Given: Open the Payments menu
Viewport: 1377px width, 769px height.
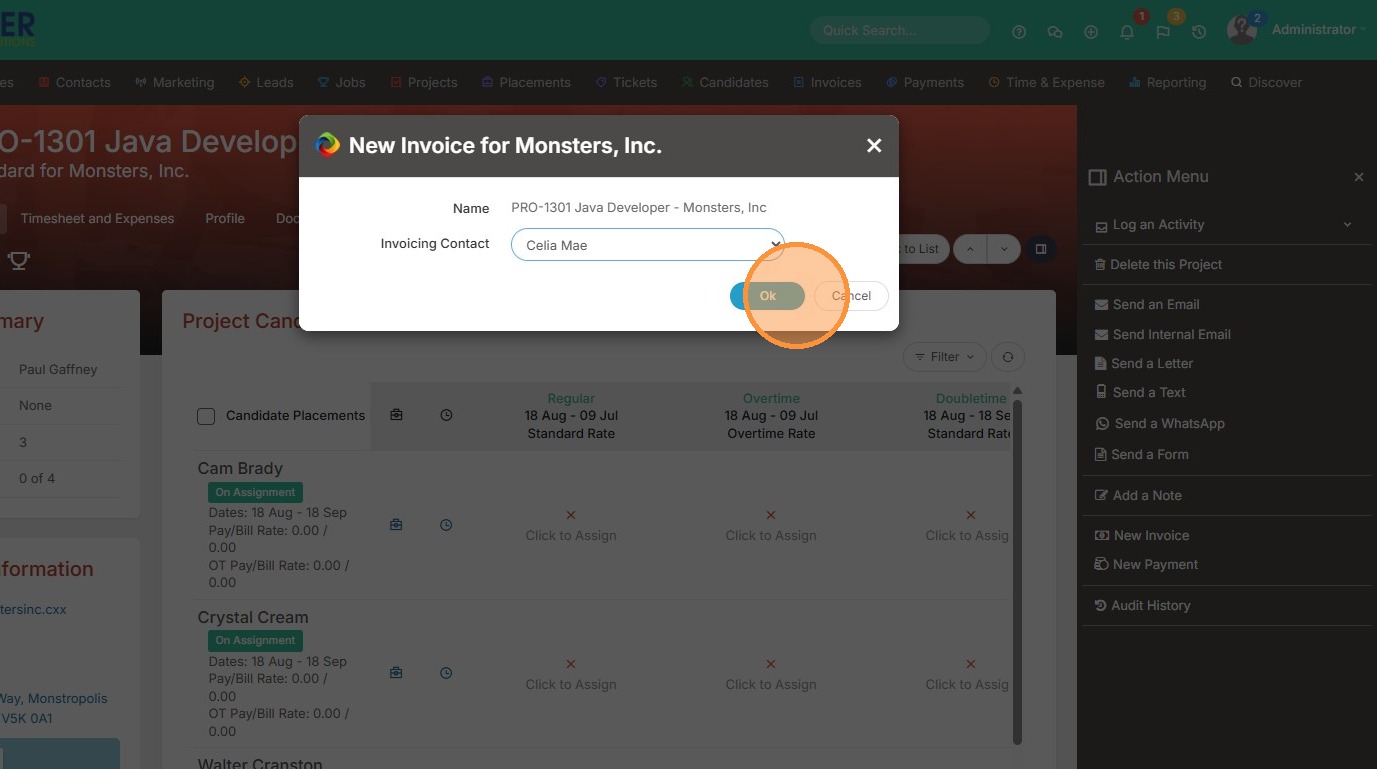Looking at the screenshot, I should point(925,83).
